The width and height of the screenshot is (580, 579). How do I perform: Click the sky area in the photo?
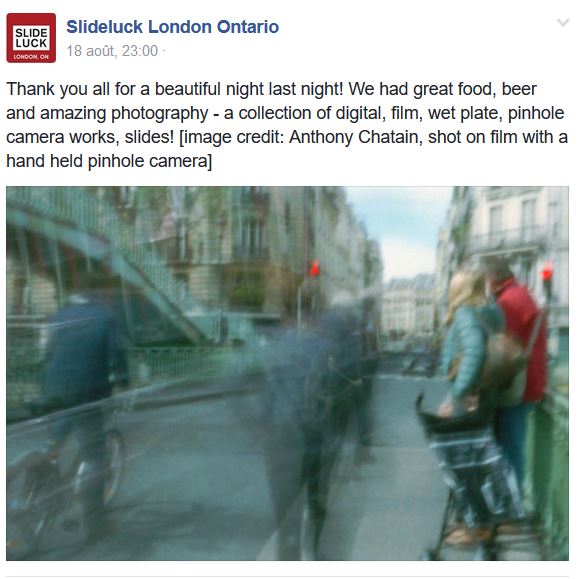(403, 229)
